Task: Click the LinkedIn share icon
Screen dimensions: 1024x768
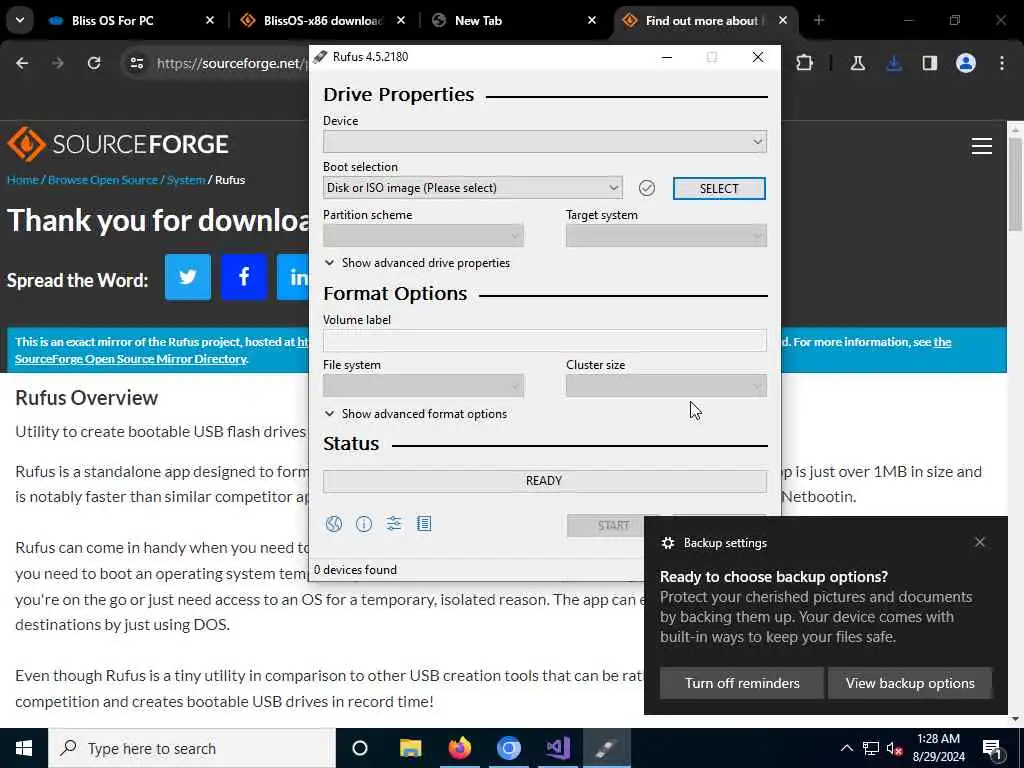Action: click(x=293, y=277)
